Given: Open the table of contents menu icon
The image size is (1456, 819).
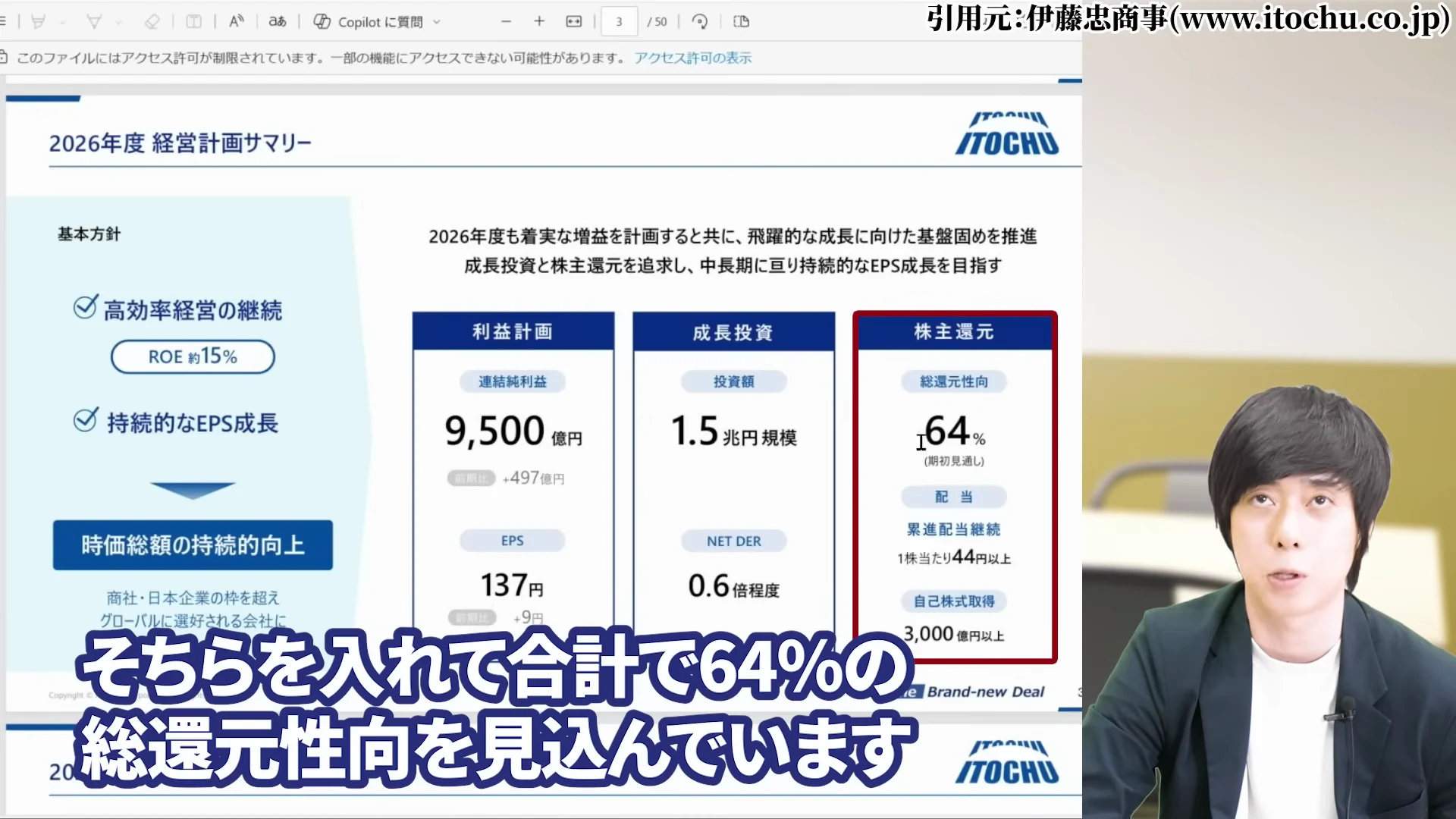Looking at the screenshot, I should [x=3, y=21].
